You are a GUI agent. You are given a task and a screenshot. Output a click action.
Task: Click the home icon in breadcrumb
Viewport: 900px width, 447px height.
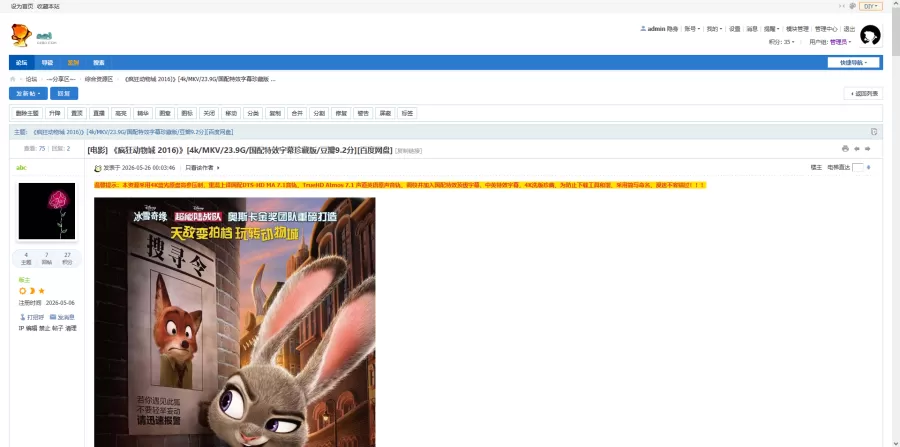(13, 79)
